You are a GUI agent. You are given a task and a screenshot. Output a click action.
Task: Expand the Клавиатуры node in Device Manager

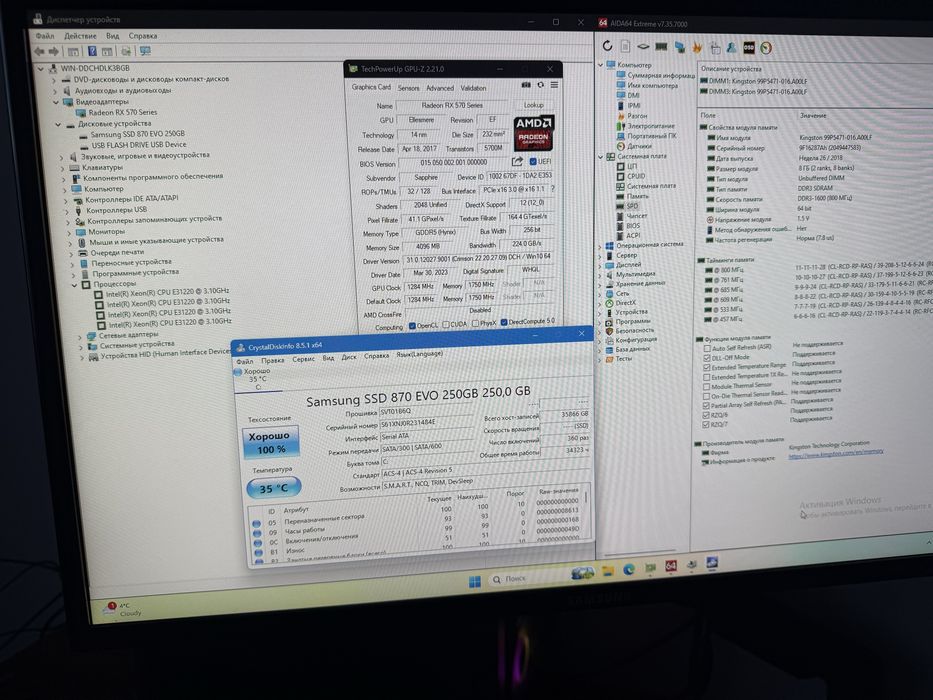62,168
